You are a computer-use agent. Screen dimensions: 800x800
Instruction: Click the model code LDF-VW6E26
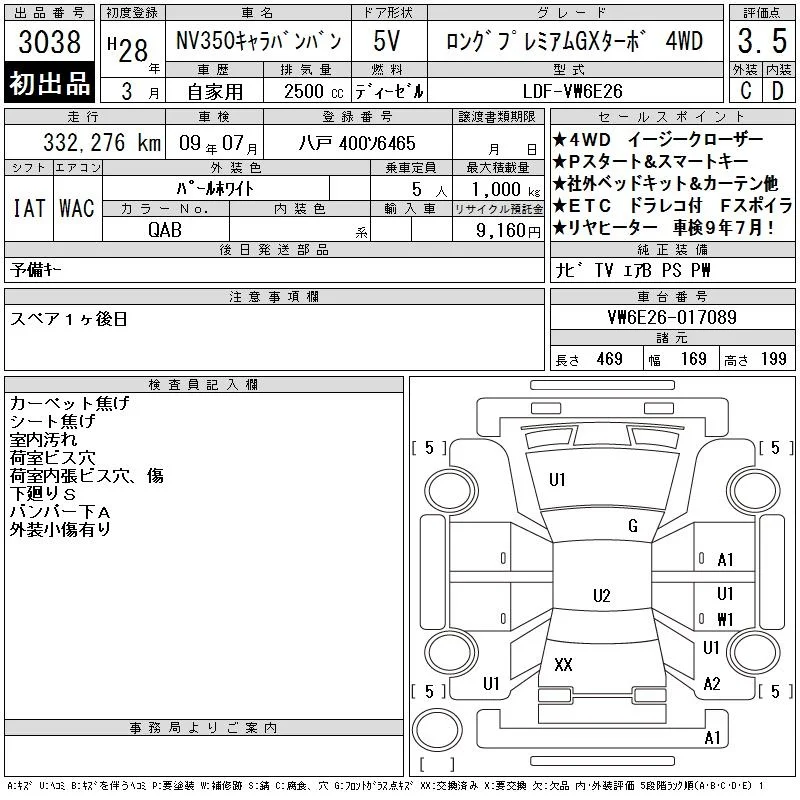(x=572, y=91)
